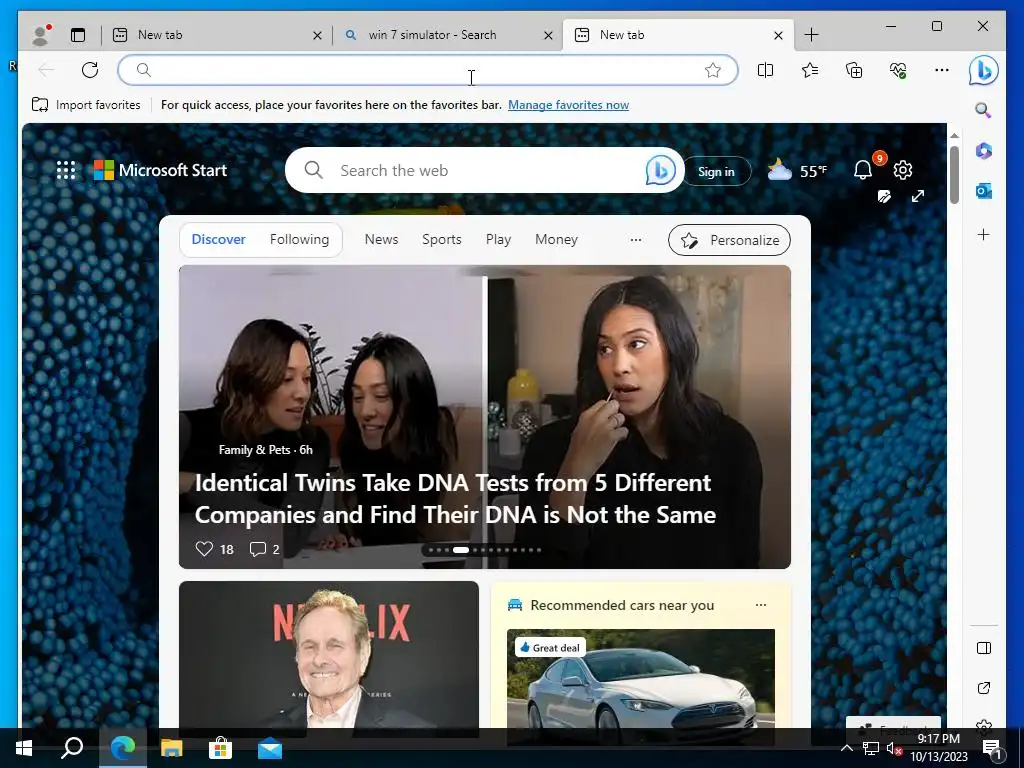Open page settings gear icon
This screenshot has height=768, width=1024.
point(903,170)
